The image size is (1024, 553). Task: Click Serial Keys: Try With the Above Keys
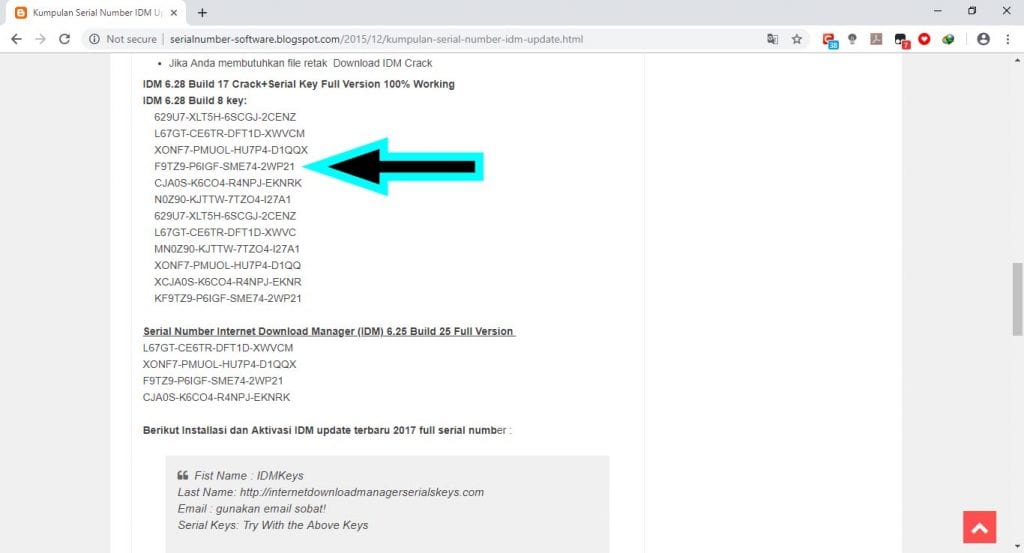pos(273,525)
